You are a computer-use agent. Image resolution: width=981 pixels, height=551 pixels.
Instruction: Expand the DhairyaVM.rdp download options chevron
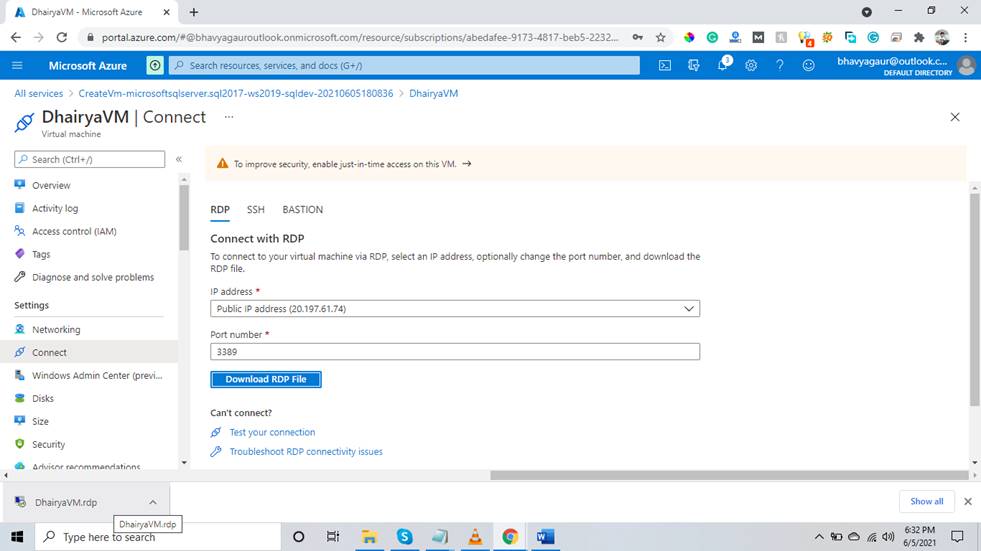[153, 502]
